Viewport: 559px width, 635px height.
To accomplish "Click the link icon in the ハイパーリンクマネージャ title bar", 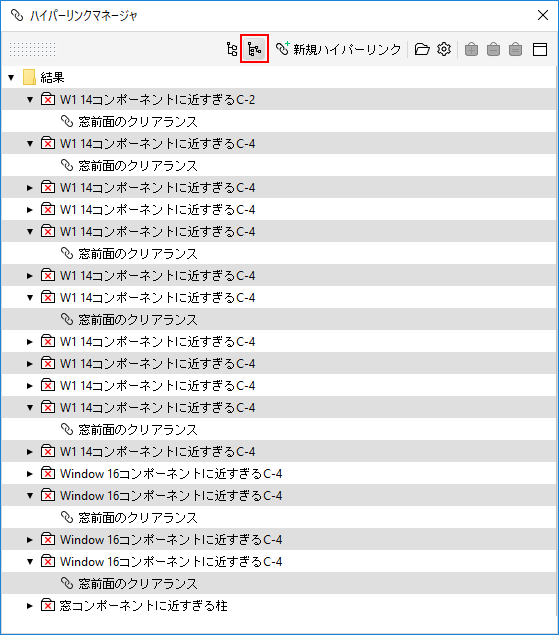I will coord(17,15).
